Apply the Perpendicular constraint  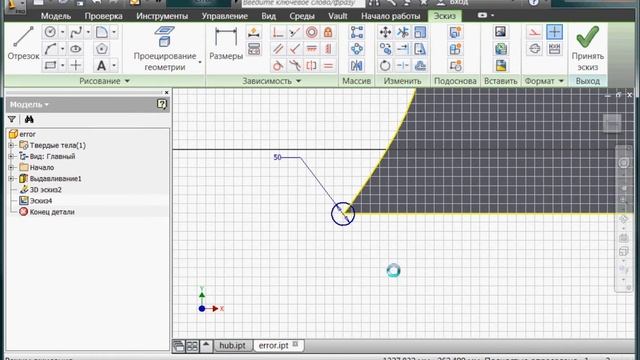pyautogui.click(x=295, y=49)
